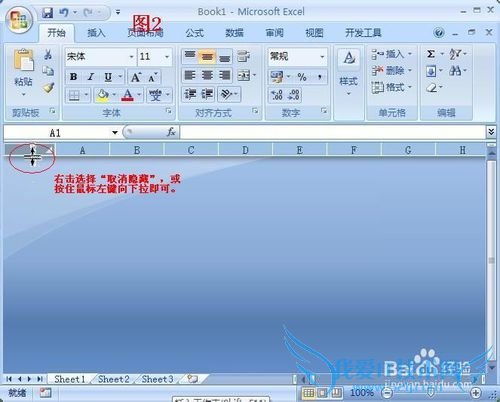Switch to Normal view
This screenshot has height=402, width=500.
(x=308, y=393)
